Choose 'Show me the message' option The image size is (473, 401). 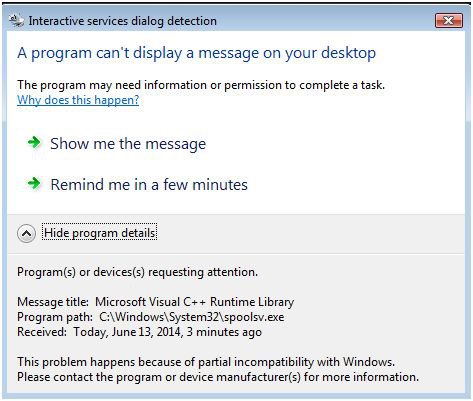(128, 144)
